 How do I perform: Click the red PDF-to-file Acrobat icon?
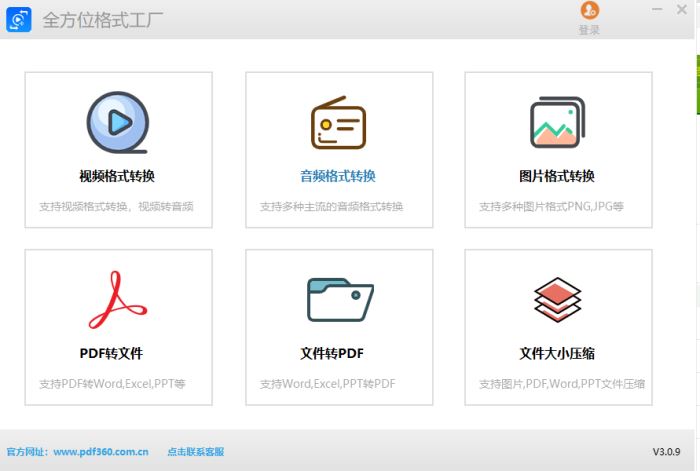click(x=117, y=300)
